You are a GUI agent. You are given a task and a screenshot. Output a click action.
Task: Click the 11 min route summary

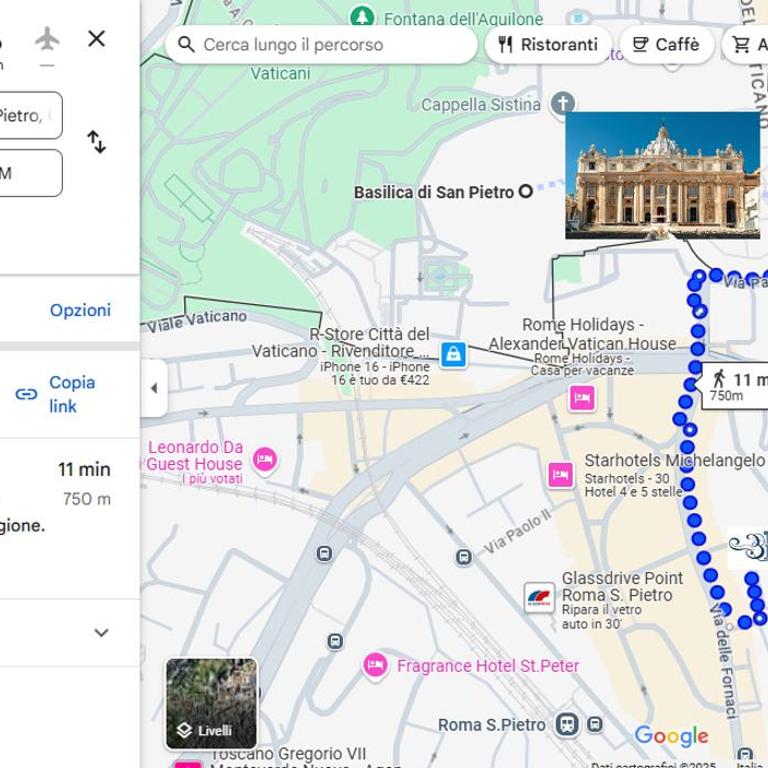click(84, 470)
